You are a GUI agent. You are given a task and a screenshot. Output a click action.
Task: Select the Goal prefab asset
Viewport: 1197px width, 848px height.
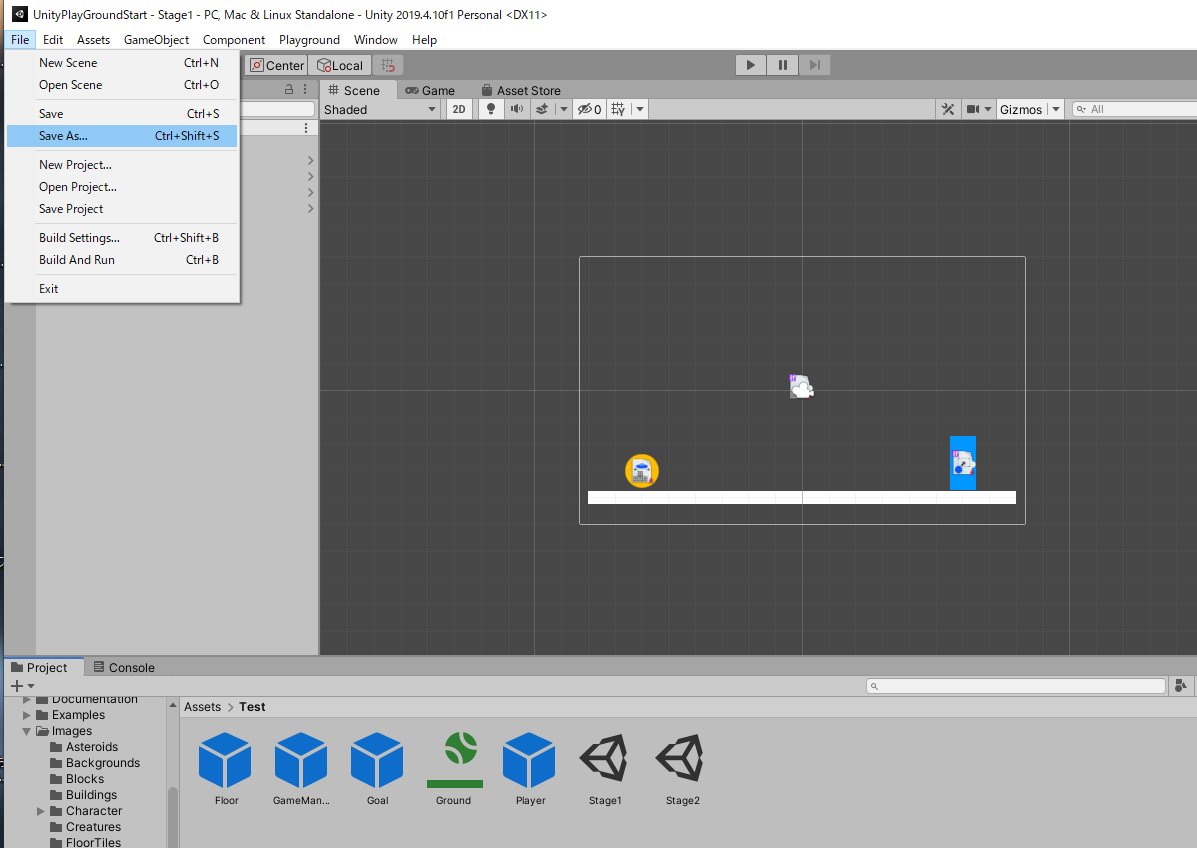(x=377, y=768)
